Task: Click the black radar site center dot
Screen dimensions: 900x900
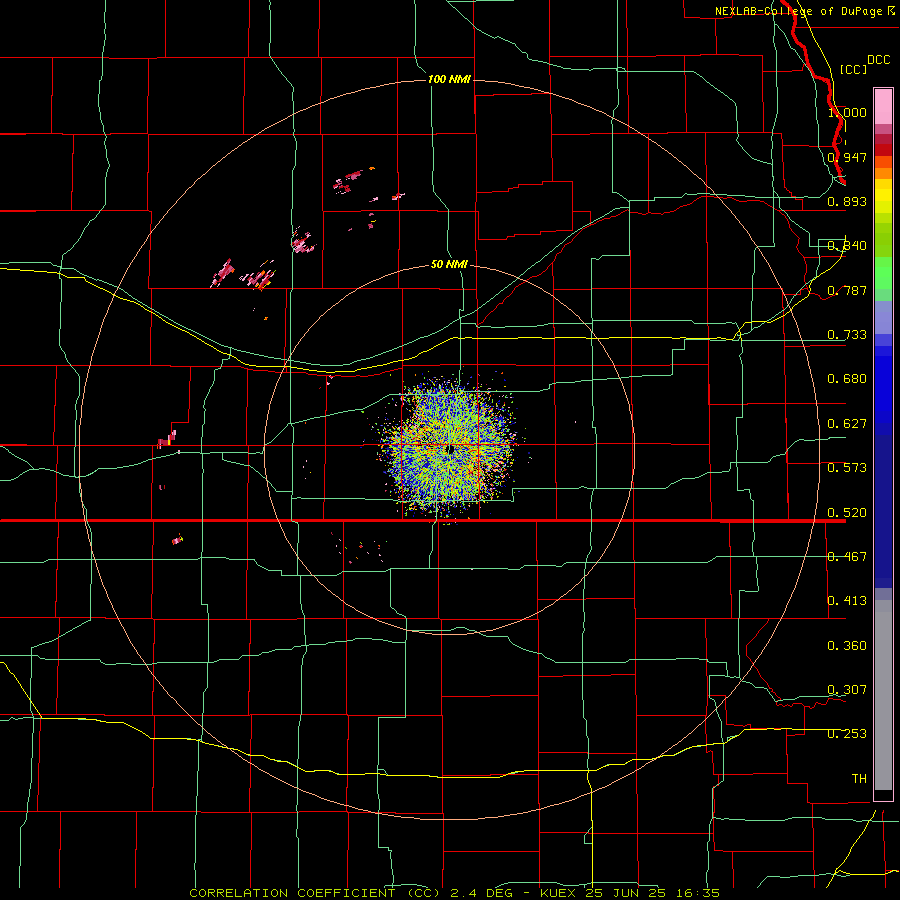Action: click(x=451, y=449)
